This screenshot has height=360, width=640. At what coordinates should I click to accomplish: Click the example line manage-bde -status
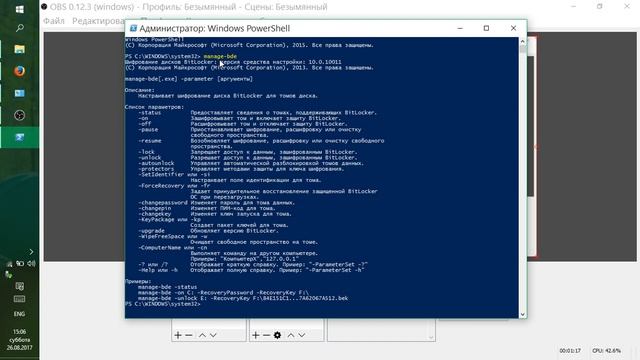click(167, 287)
